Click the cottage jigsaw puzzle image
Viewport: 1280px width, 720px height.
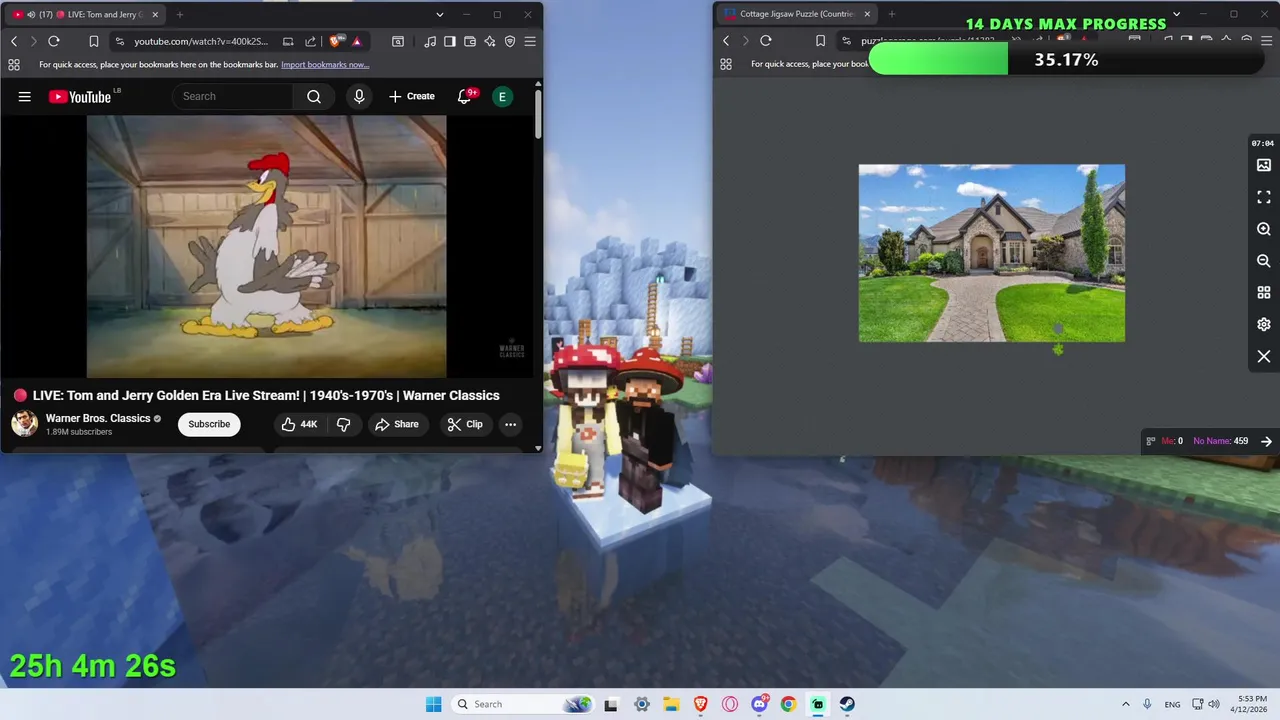coord(992,253)
